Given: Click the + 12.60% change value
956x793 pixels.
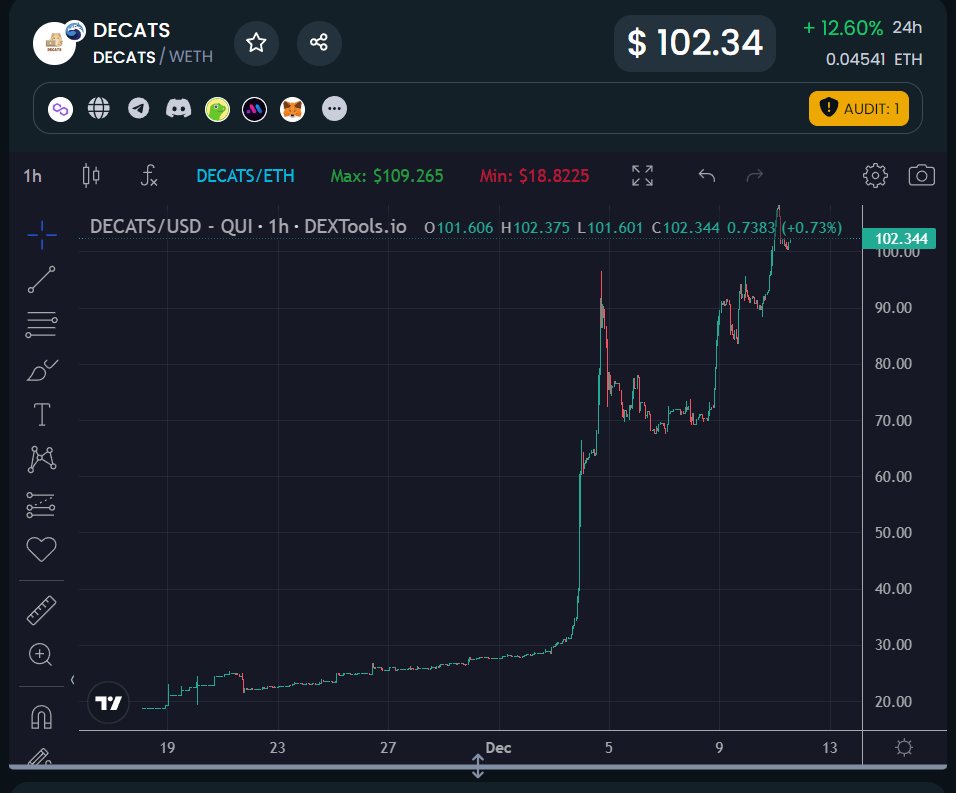Looking at the screenshot, I should point(843,28).
